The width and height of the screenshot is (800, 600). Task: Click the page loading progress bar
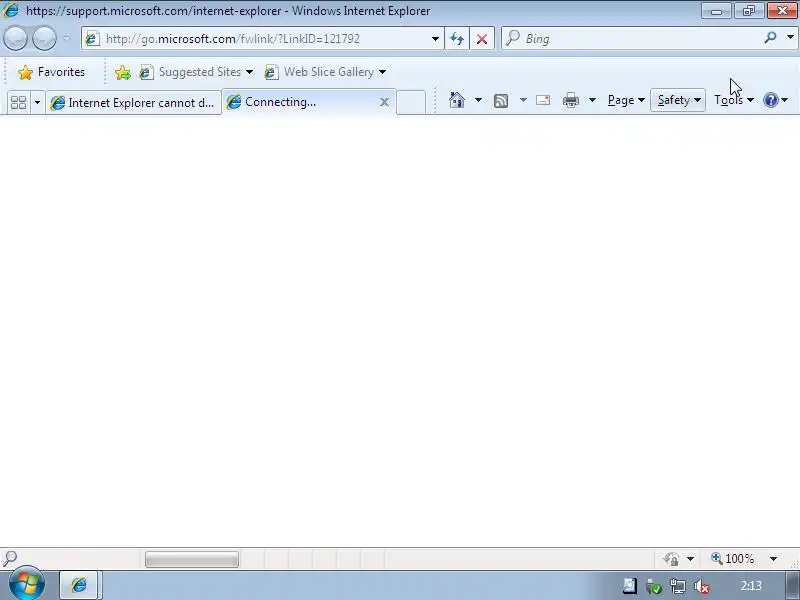coord(192,559)
